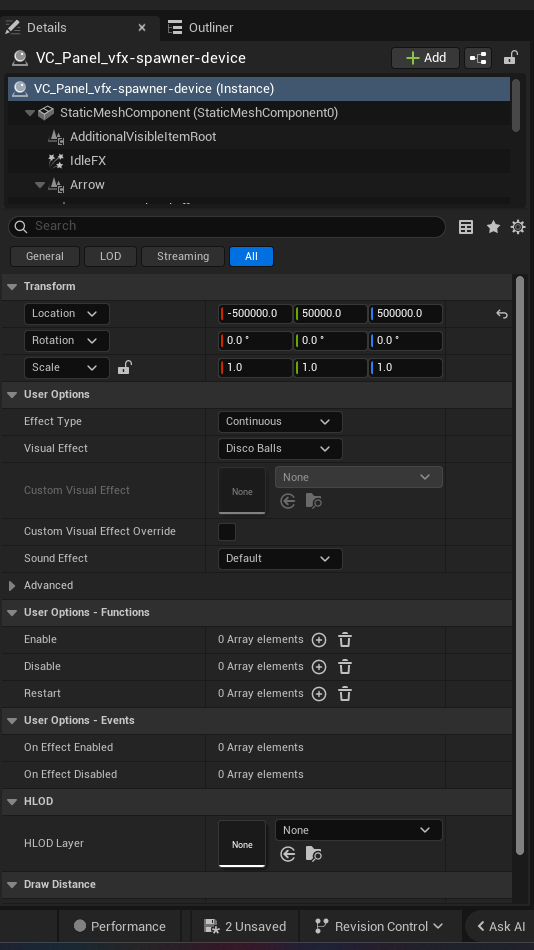Add element to Disable array
534x950 pixels.
pos(319,667)
